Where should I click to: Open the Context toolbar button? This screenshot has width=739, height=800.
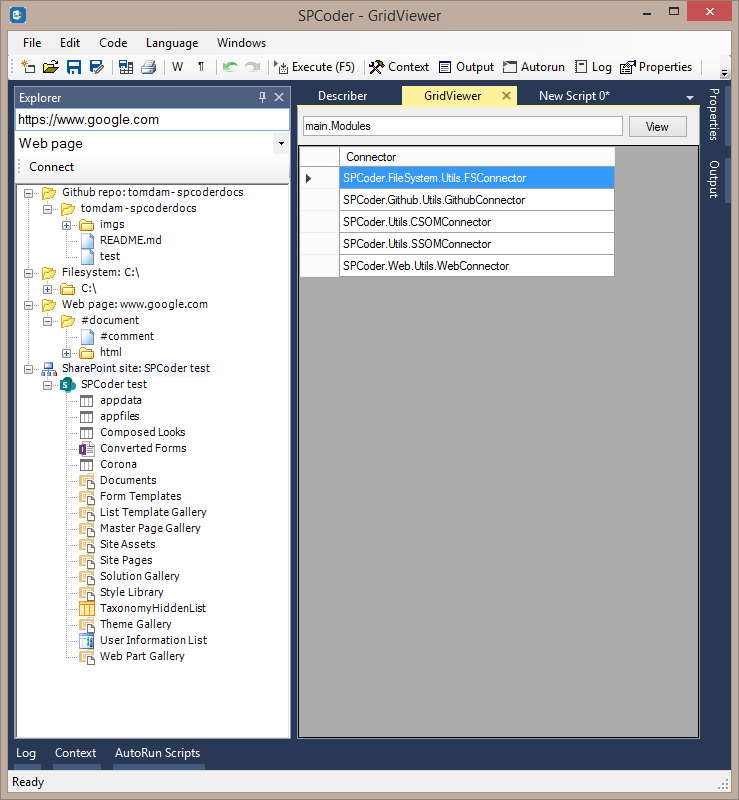[x=399, y=67]
